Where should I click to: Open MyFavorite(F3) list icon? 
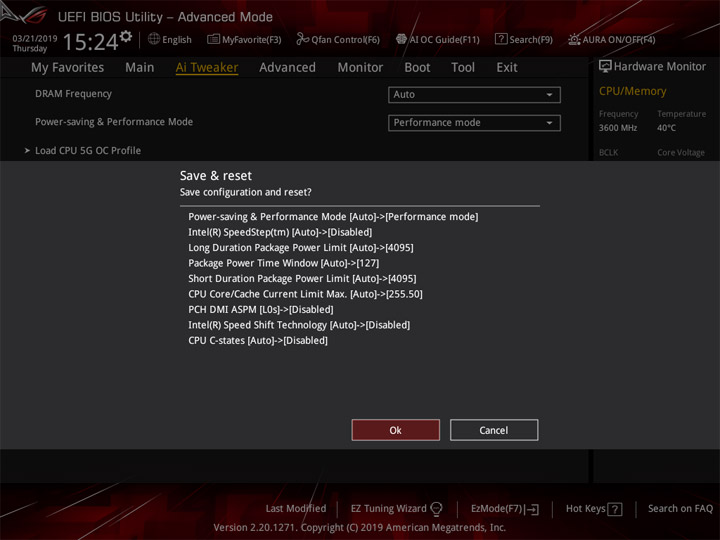[213, 39]
